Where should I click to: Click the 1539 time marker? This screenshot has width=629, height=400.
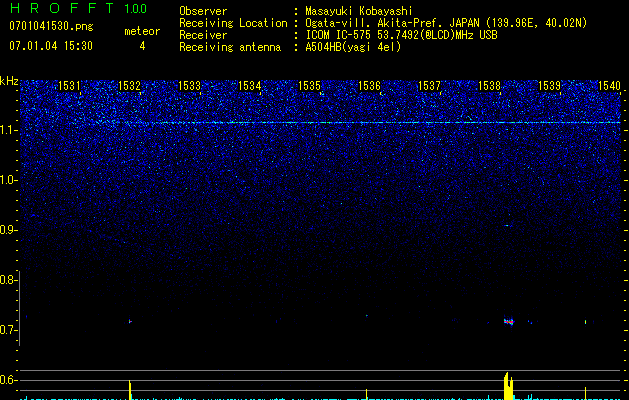(x=549, y=85)
